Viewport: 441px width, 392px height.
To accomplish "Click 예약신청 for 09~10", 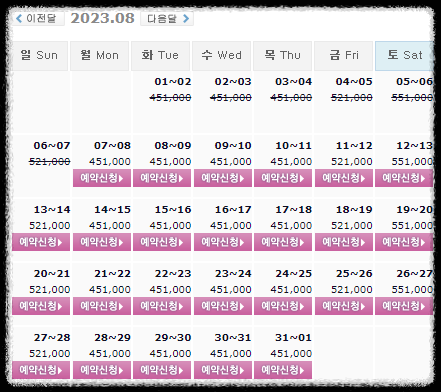I will point(223,178).
